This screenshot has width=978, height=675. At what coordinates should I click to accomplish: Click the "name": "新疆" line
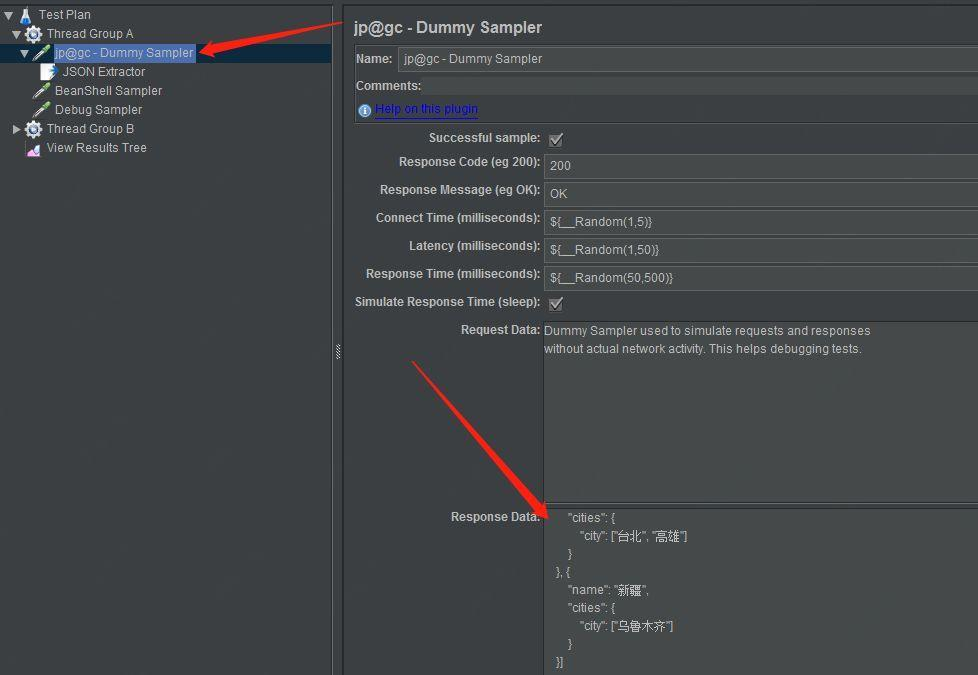(x=608, y=590)
